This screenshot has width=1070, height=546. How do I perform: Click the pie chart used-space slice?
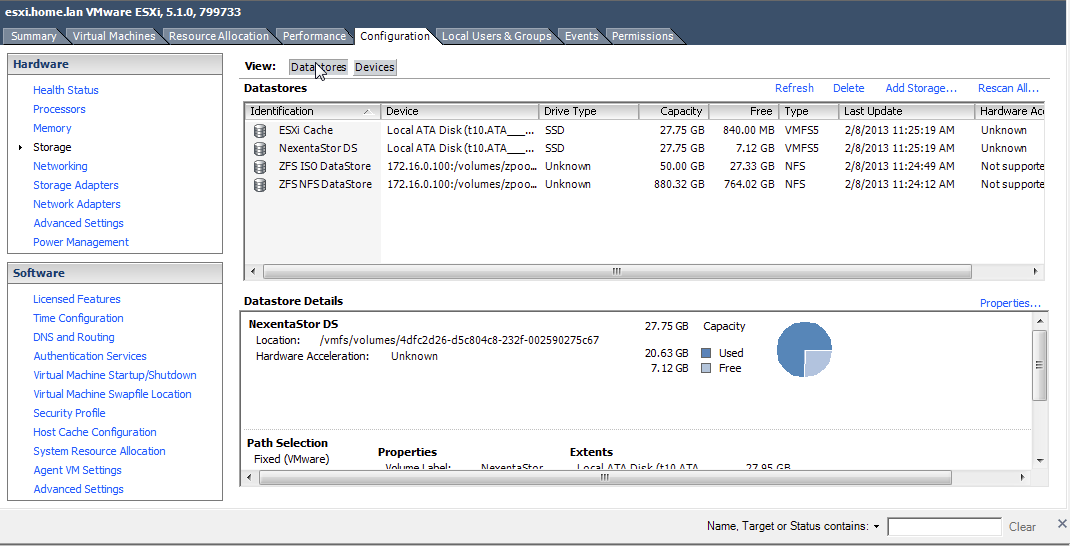point(795,345)
